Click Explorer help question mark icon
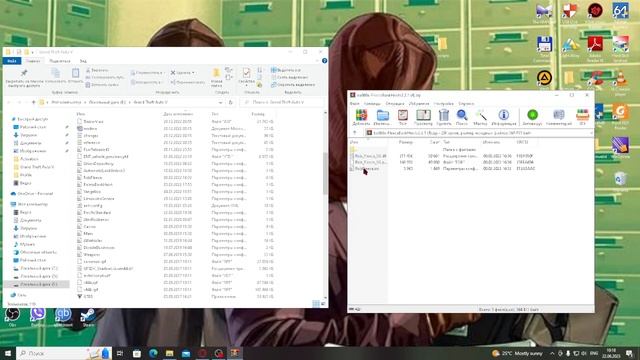640x360 pixels. [x=324, y=61]
